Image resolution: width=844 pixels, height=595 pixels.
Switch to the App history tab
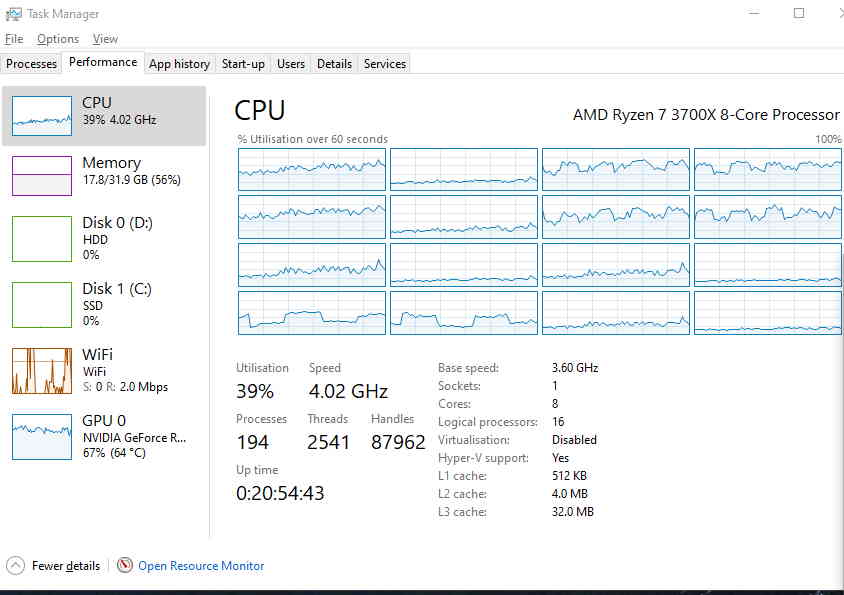pos(179,64)
